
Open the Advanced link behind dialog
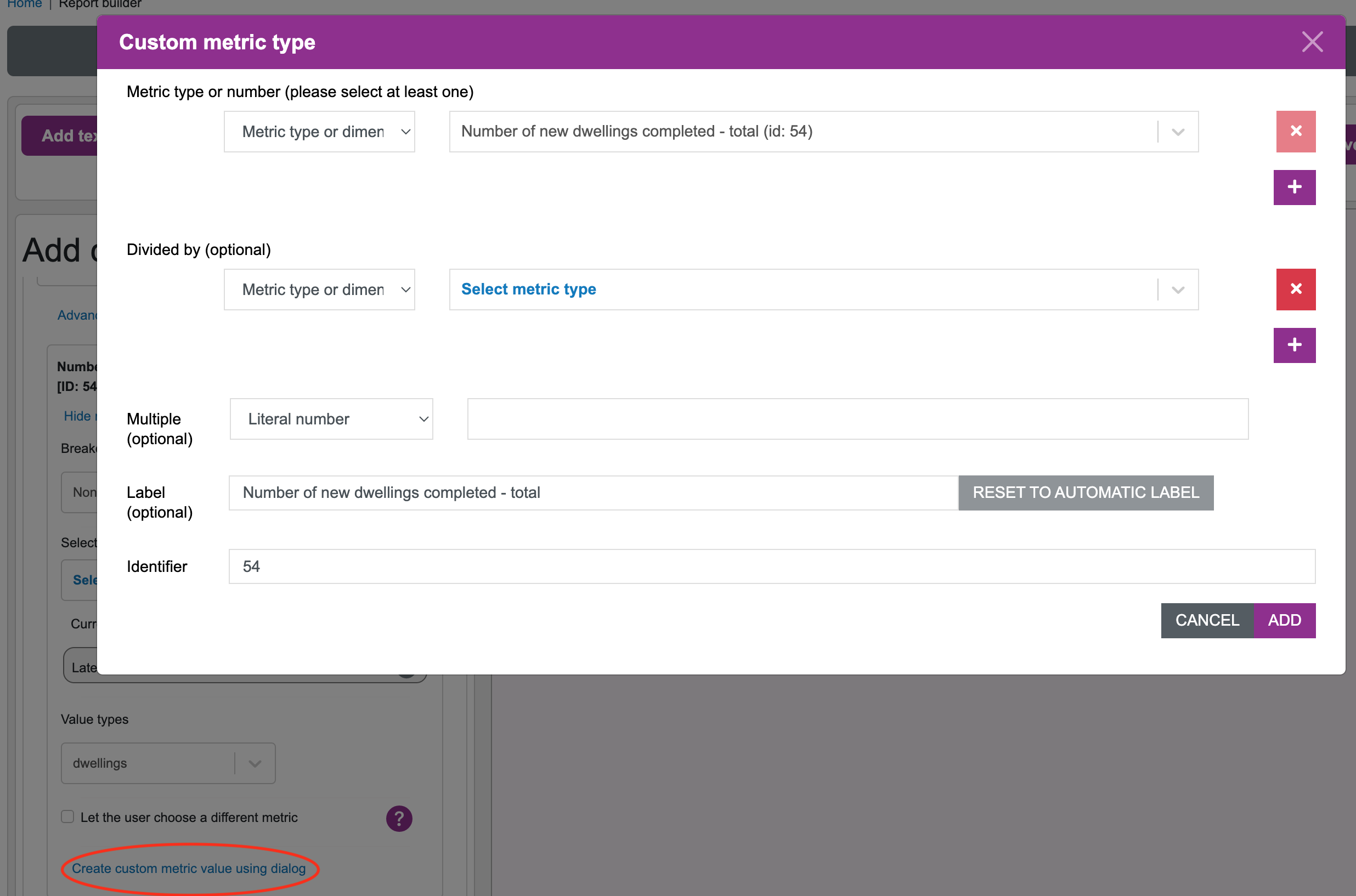pyautogui.click(x=77, y=315)
